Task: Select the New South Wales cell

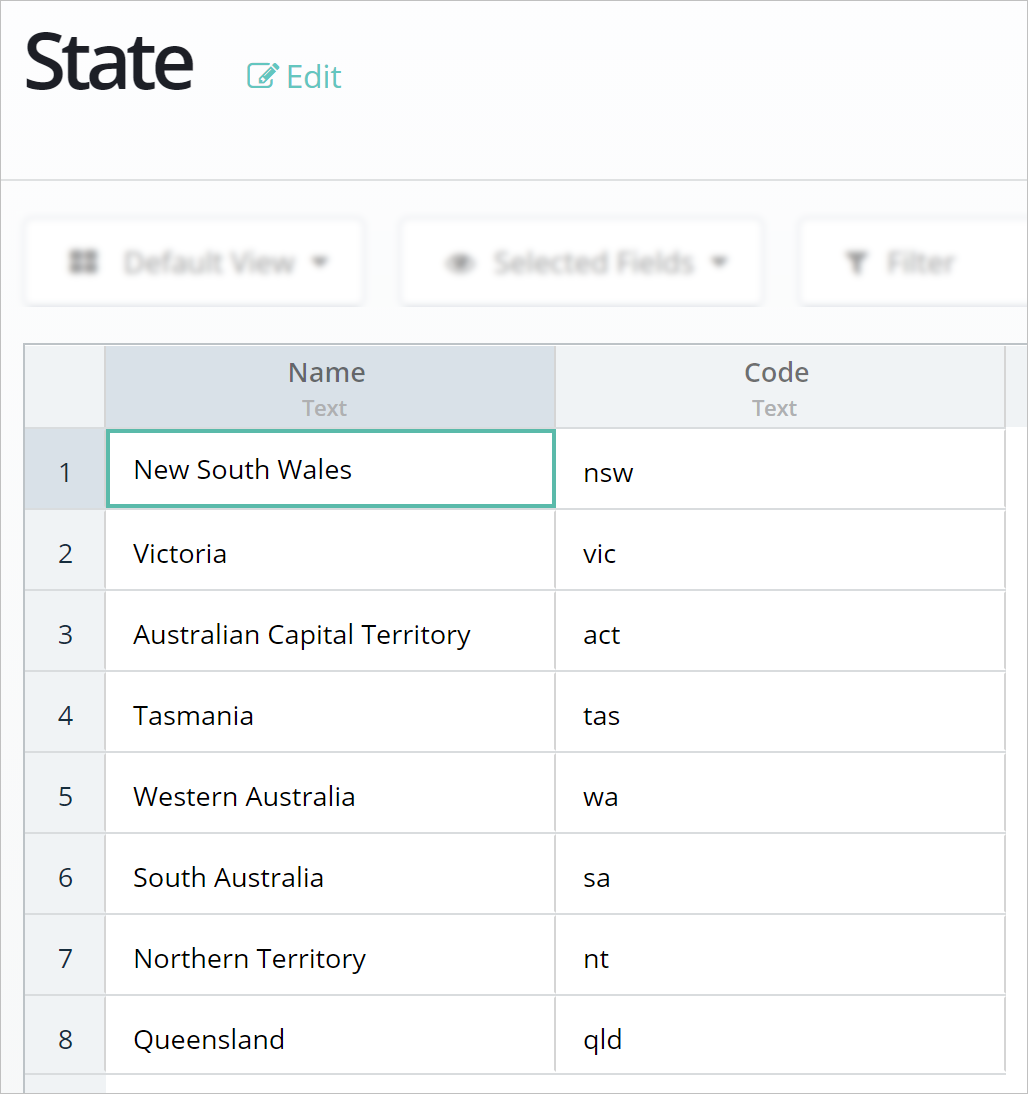Action: 329,470
